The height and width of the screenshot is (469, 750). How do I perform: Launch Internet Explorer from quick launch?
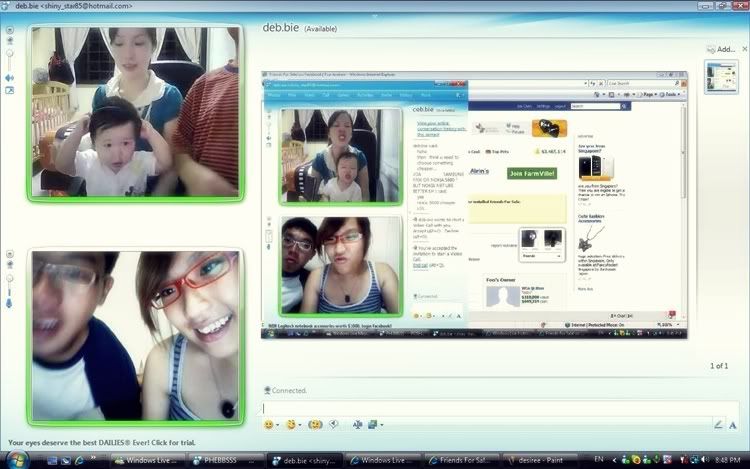point(79,460)
